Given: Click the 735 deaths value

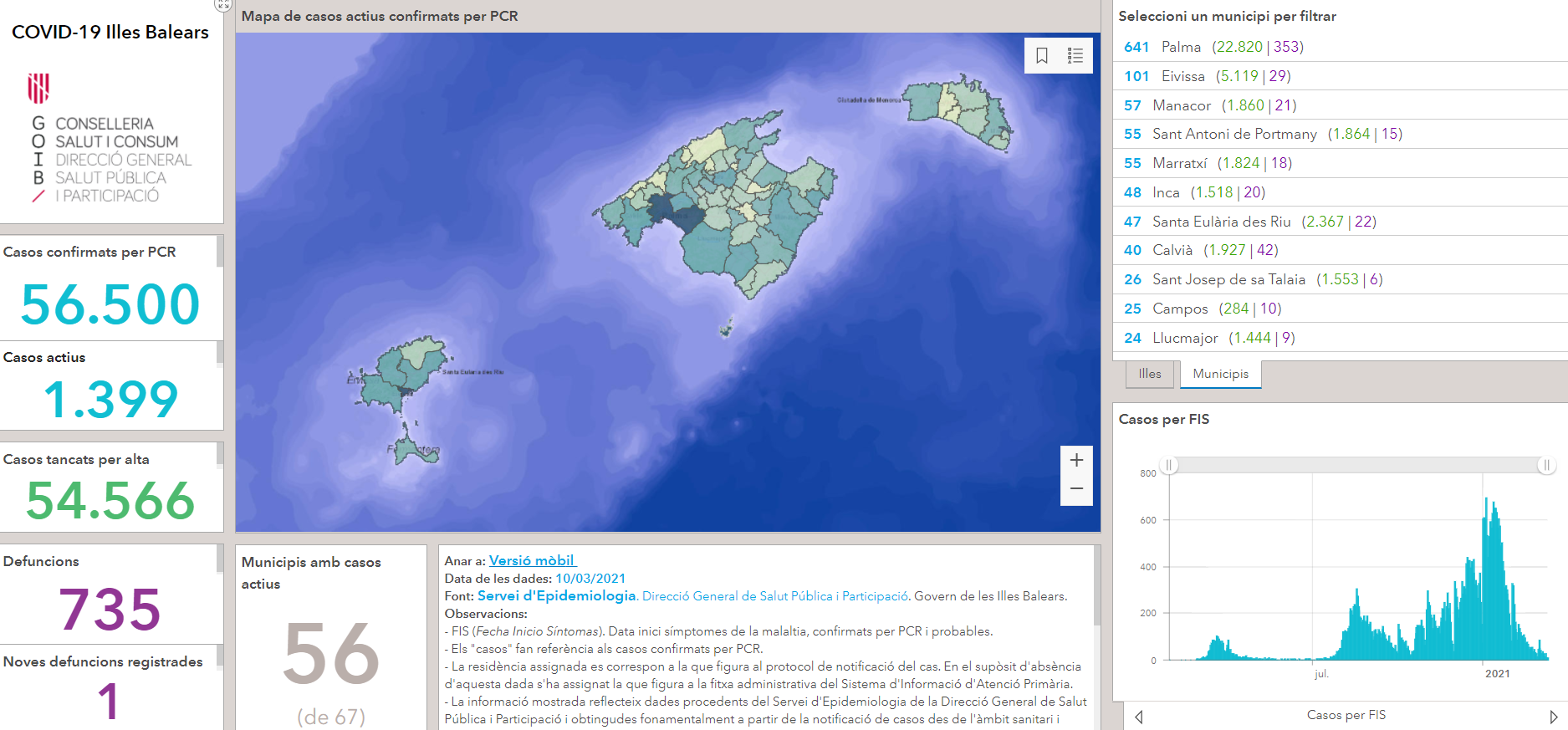Looking at the screenshot, I should (110, 609).
